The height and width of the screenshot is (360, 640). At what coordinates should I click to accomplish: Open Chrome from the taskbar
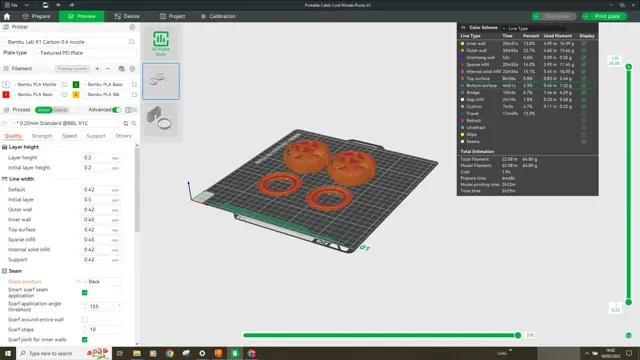pos(169,353)
